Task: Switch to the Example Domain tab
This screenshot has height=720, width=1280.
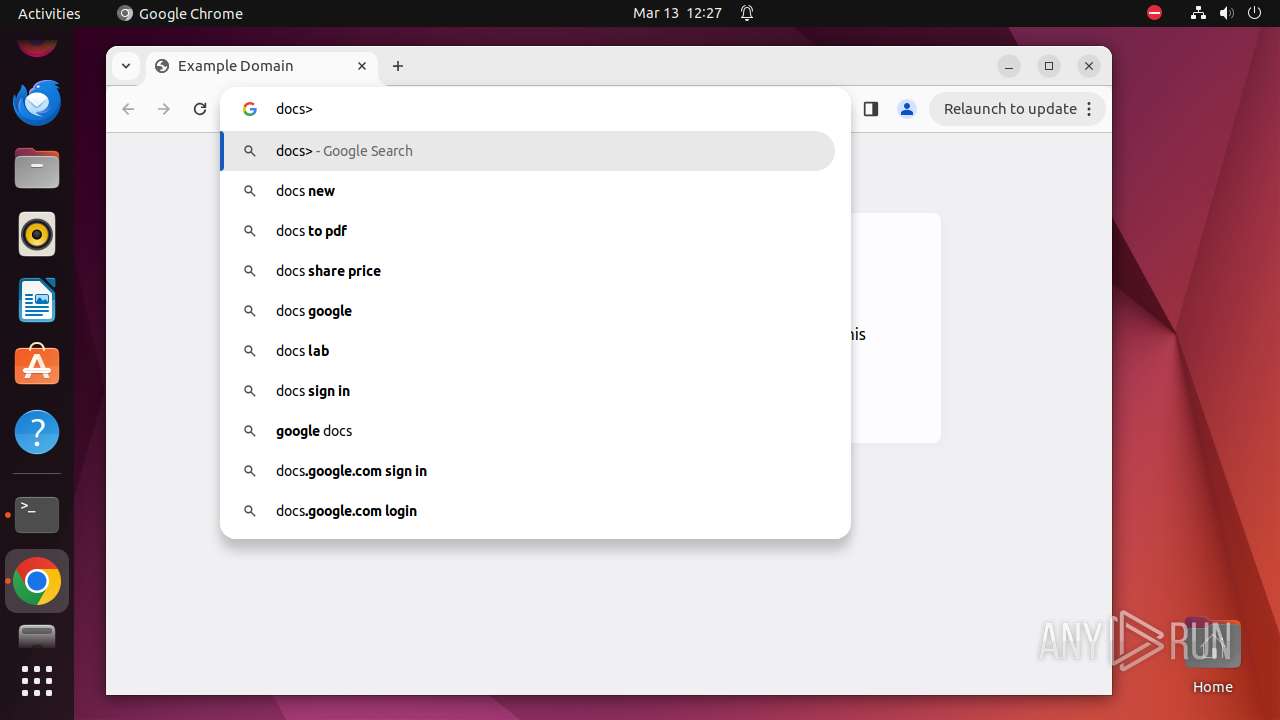Action: tap(262, 66)
